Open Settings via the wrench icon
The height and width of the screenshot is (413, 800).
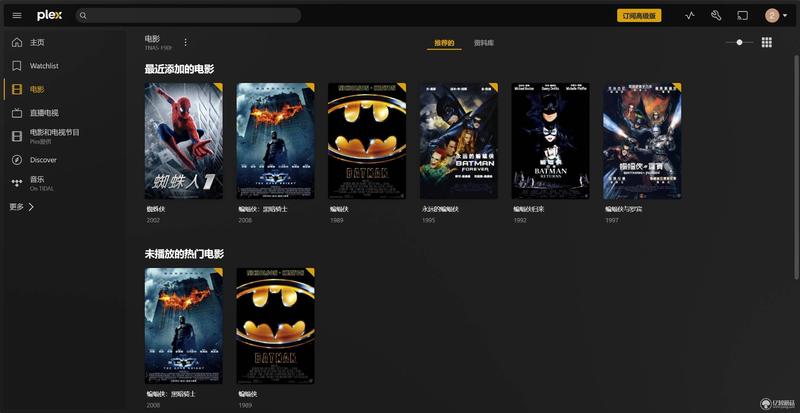716,15
